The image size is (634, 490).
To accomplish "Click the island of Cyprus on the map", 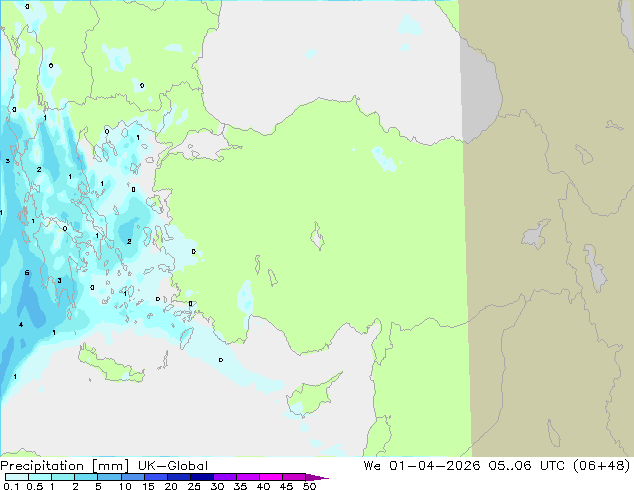I will (309, 398).
